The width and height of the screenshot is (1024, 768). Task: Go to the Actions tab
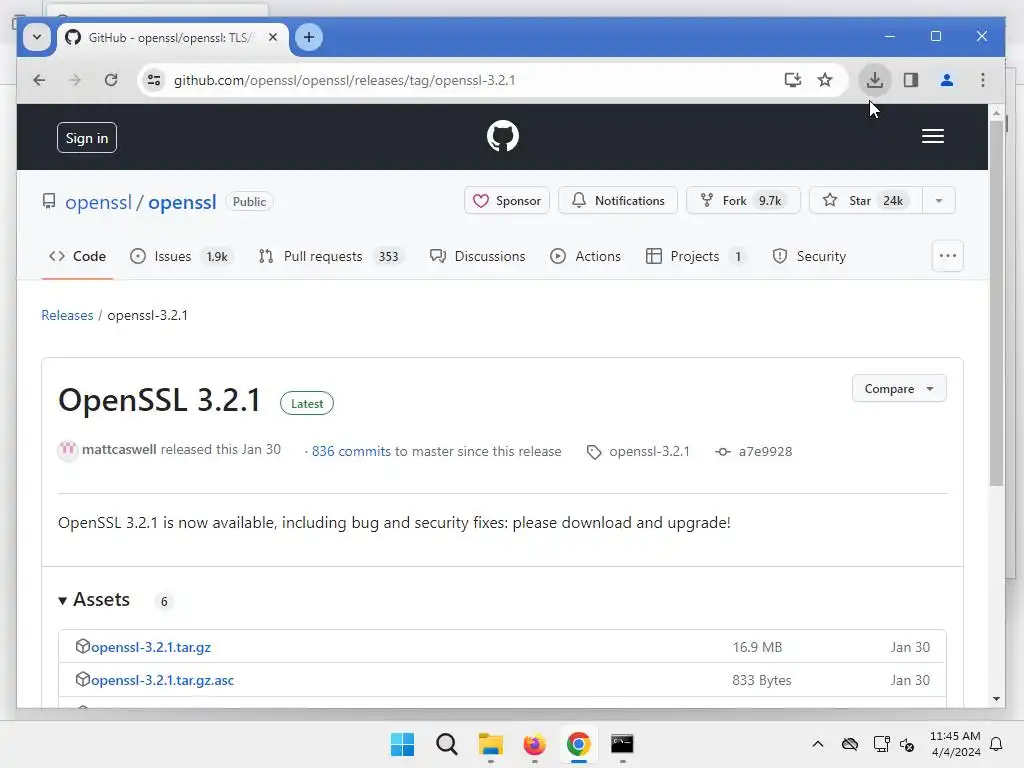click(x=585, y=257)
